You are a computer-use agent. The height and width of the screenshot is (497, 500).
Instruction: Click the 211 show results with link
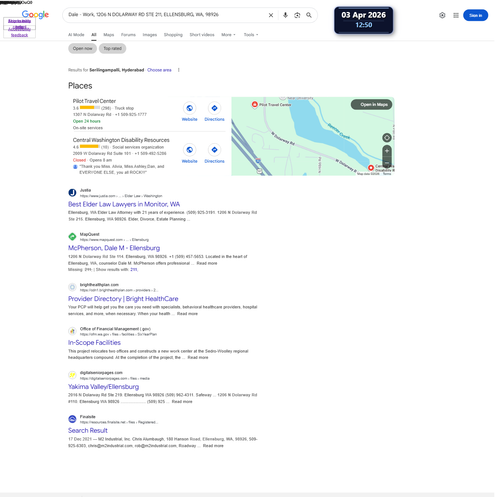pos(134,269)
